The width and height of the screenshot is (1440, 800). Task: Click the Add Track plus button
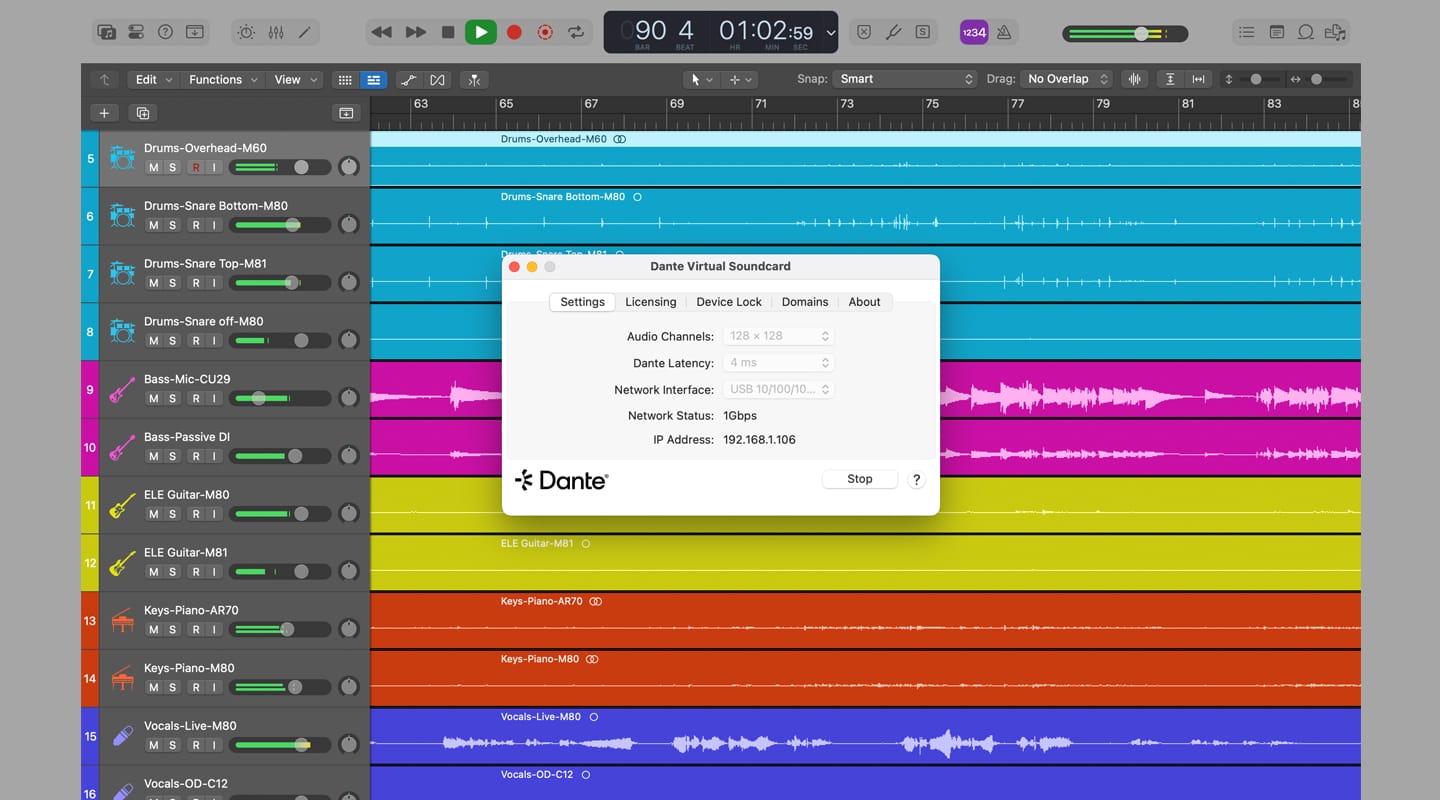[104, 113]
